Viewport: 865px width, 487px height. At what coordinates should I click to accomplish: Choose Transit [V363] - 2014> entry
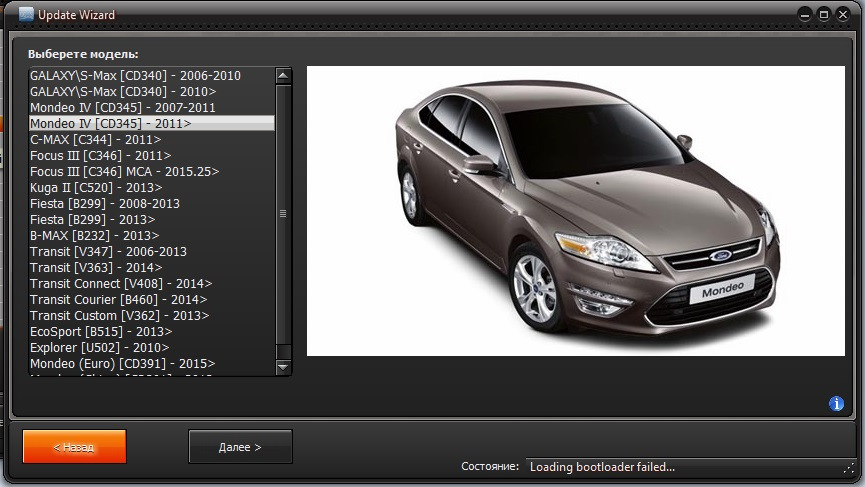pos(96,267)
